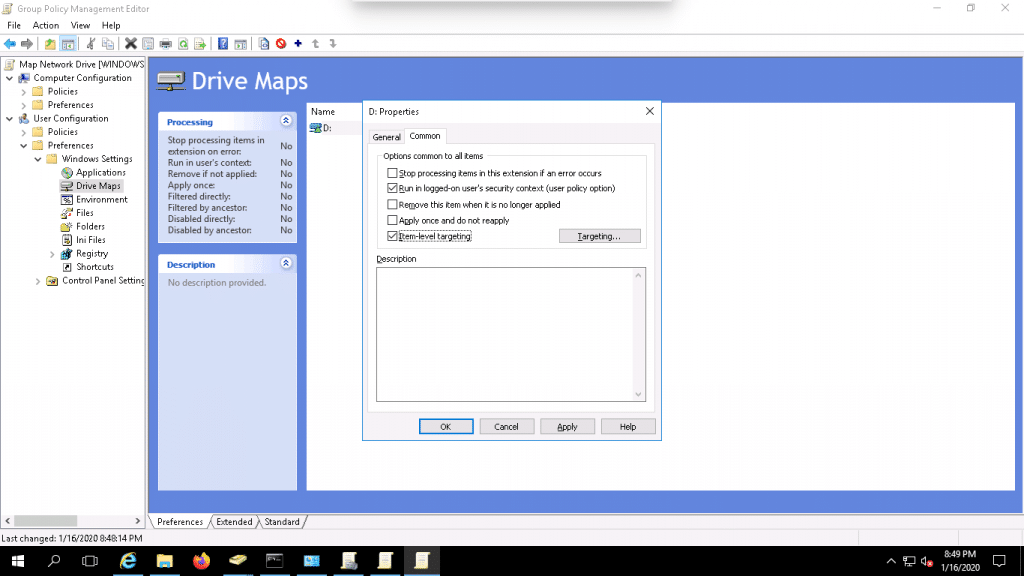Collapse the Computer Configuration tree node

[x=10, y=78]
